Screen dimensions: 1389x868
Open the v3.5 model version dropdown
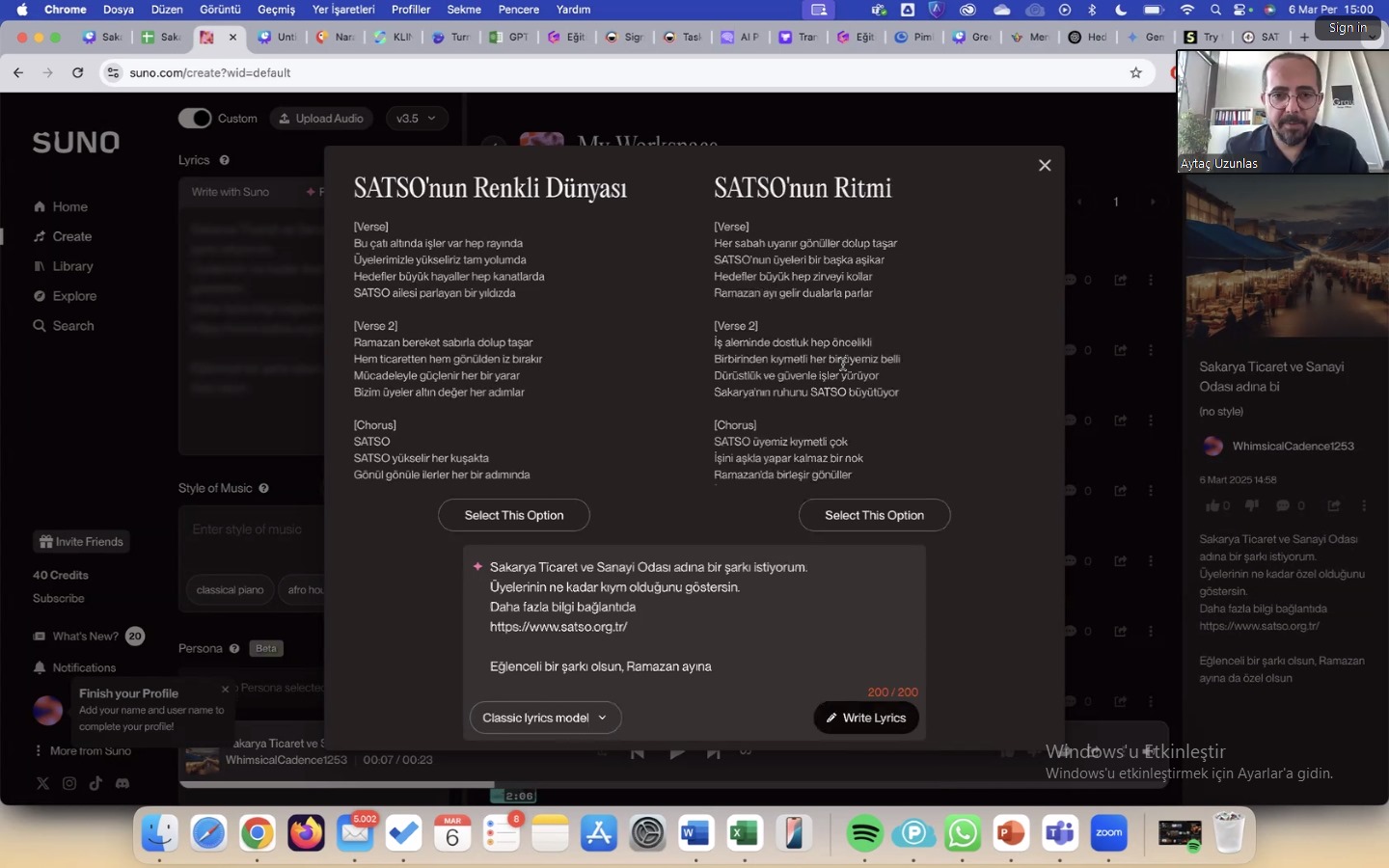416,119
